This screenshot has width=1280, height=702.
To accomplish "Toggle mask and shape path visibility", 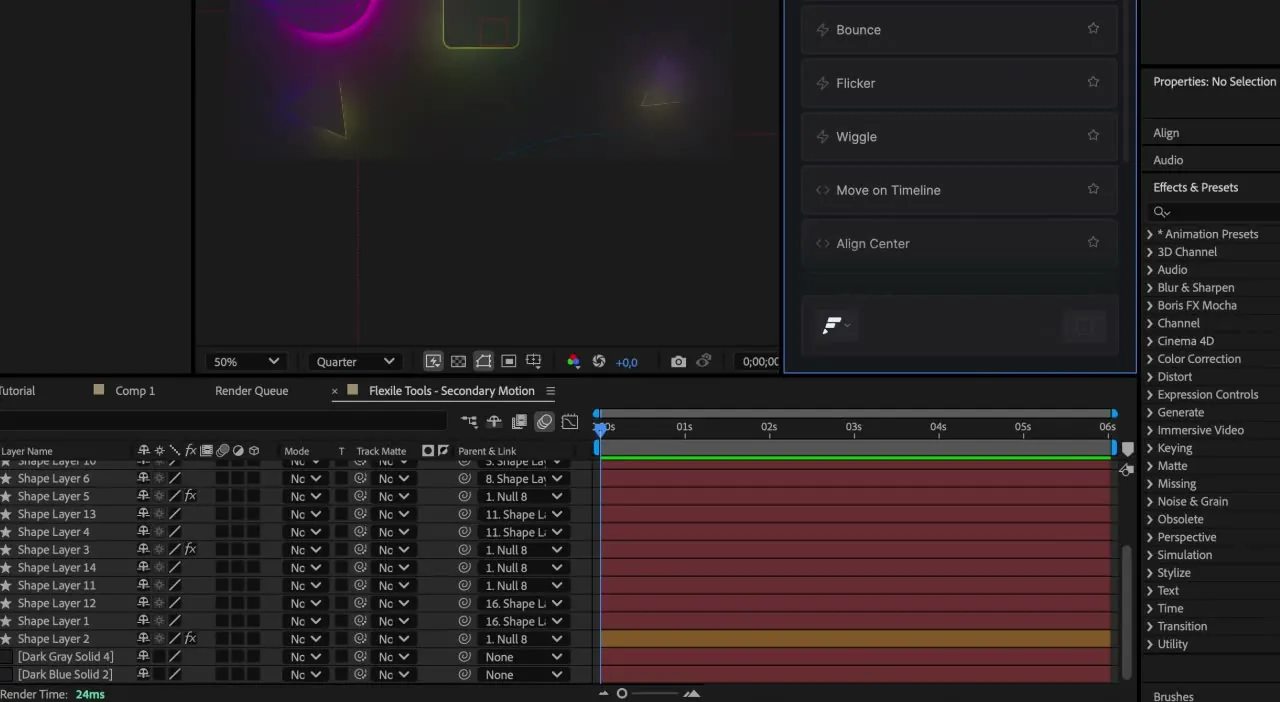I will pos(483,361).
